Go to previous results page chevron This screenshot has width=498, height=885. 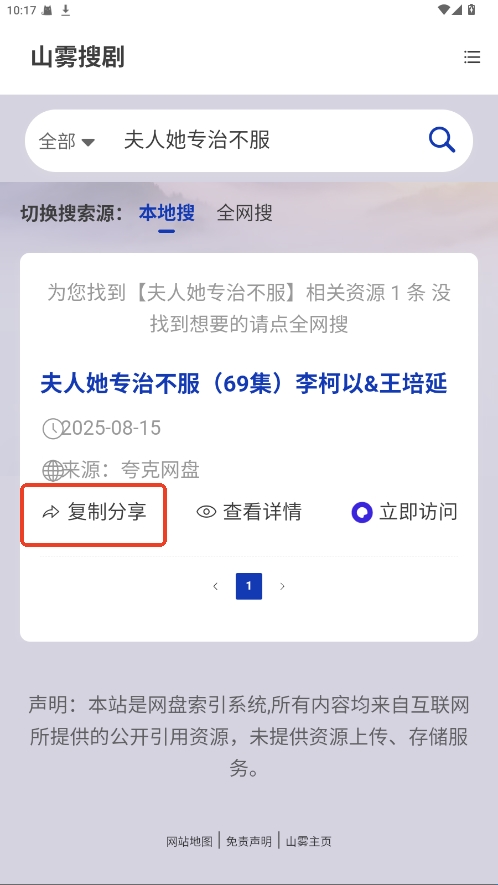tap(215, 586)
